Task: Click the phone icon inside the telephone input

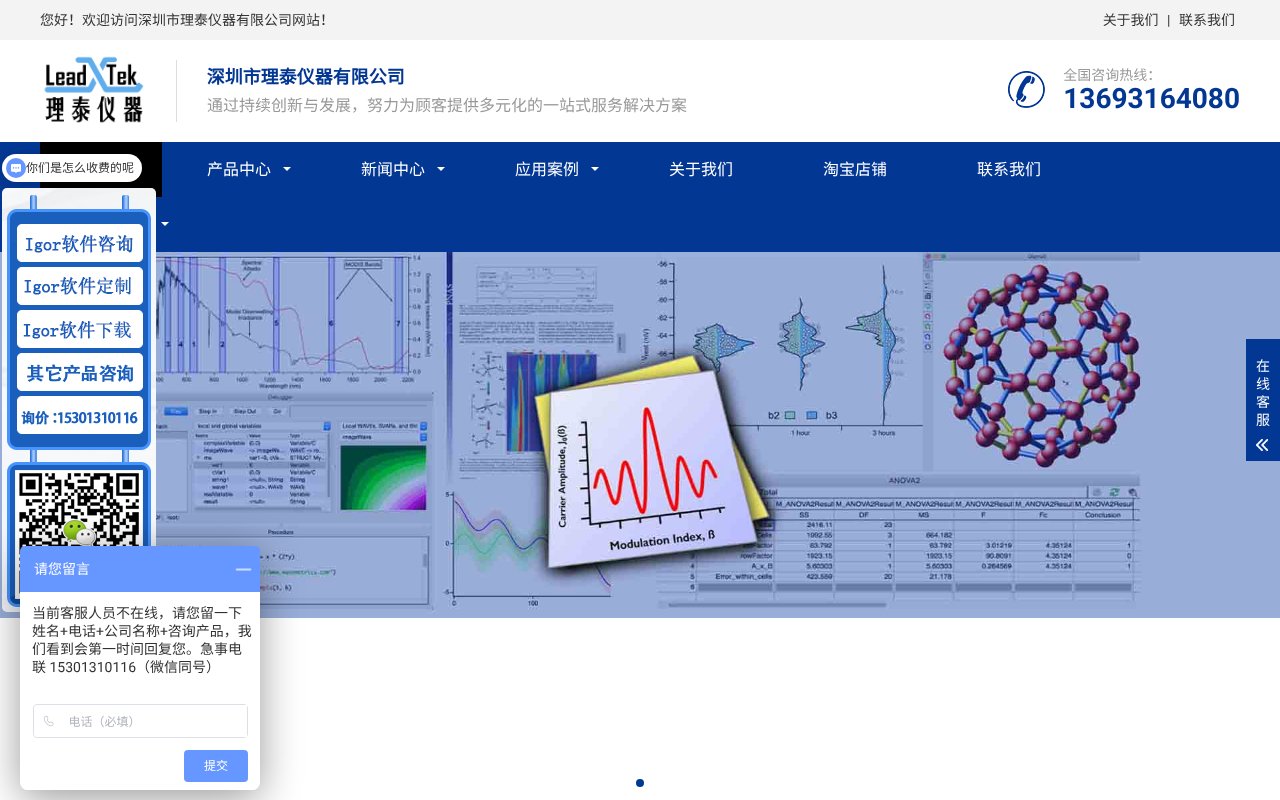Action: (x=50, y=721)
